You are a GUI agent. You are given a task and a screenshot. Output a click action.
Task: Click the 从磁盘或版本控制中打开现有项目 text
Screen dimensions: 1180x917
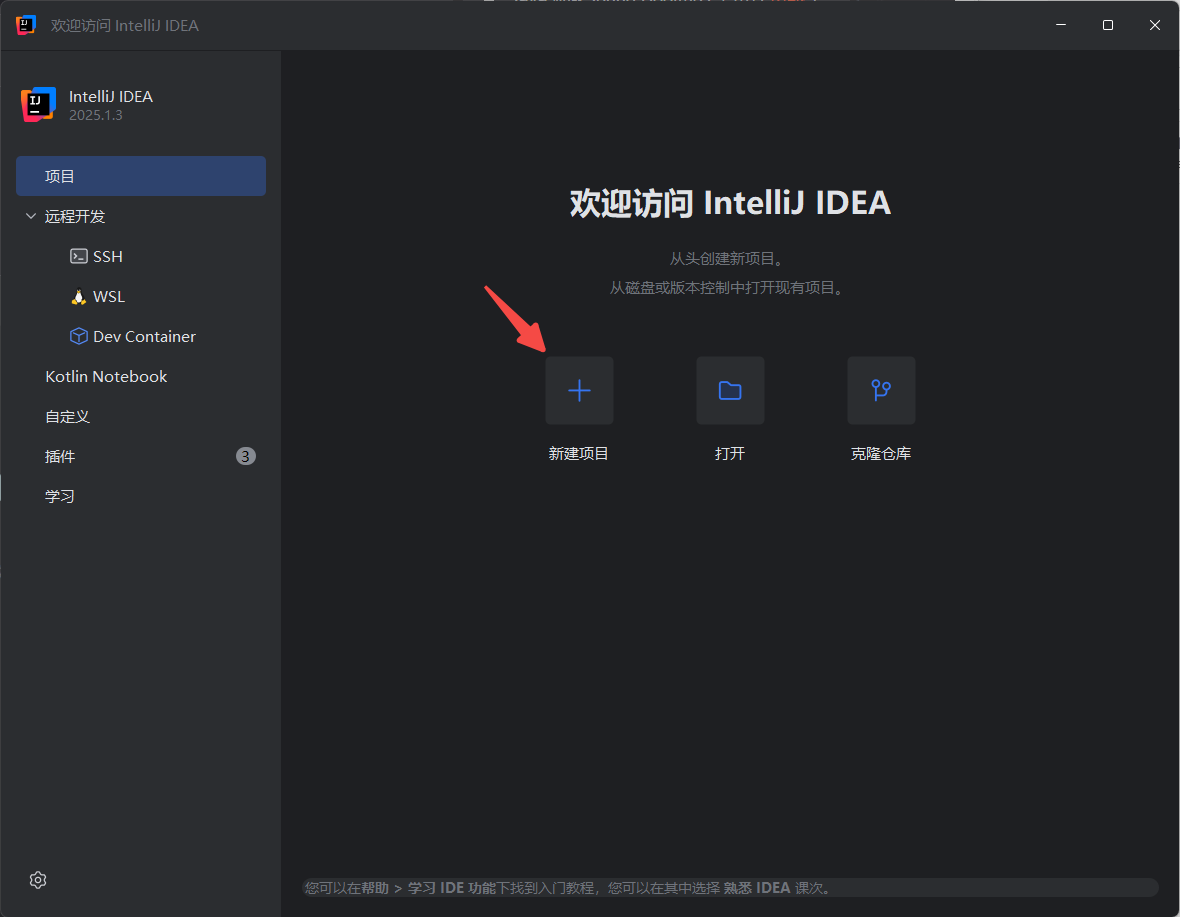pyautogui.click(x=727, y=287)
